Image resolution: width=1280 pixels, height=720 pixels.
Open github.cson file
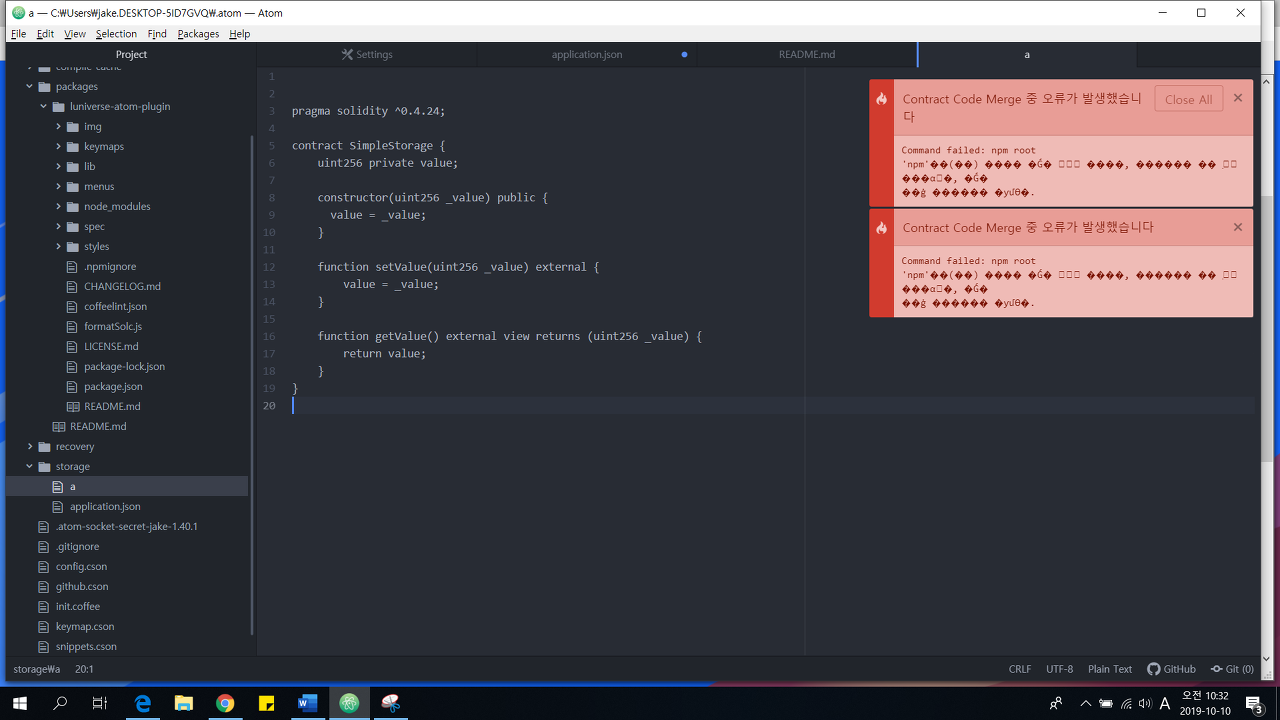point(82,586)
